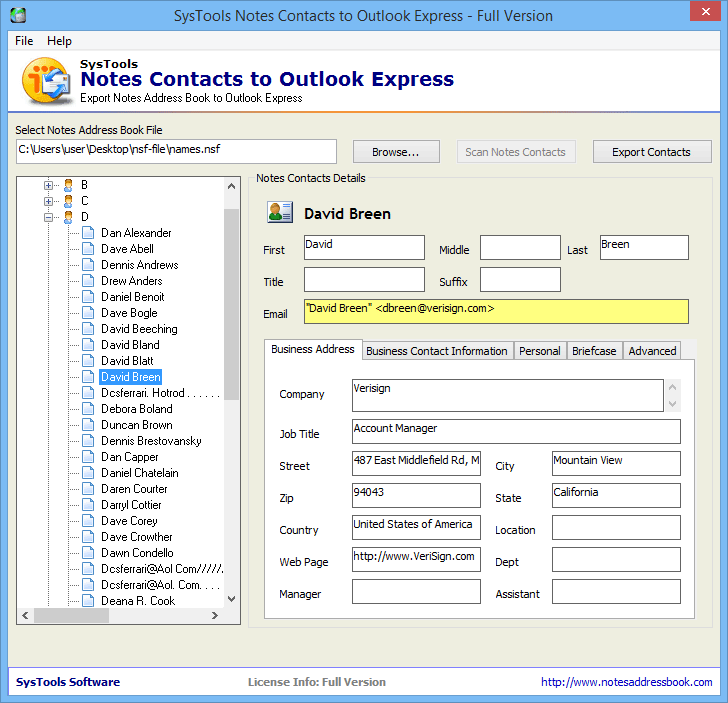The width and height of the screenshot is (728, 703).
Task: Click the document icon next to Dave Bogle
Action: pos(88,313)
